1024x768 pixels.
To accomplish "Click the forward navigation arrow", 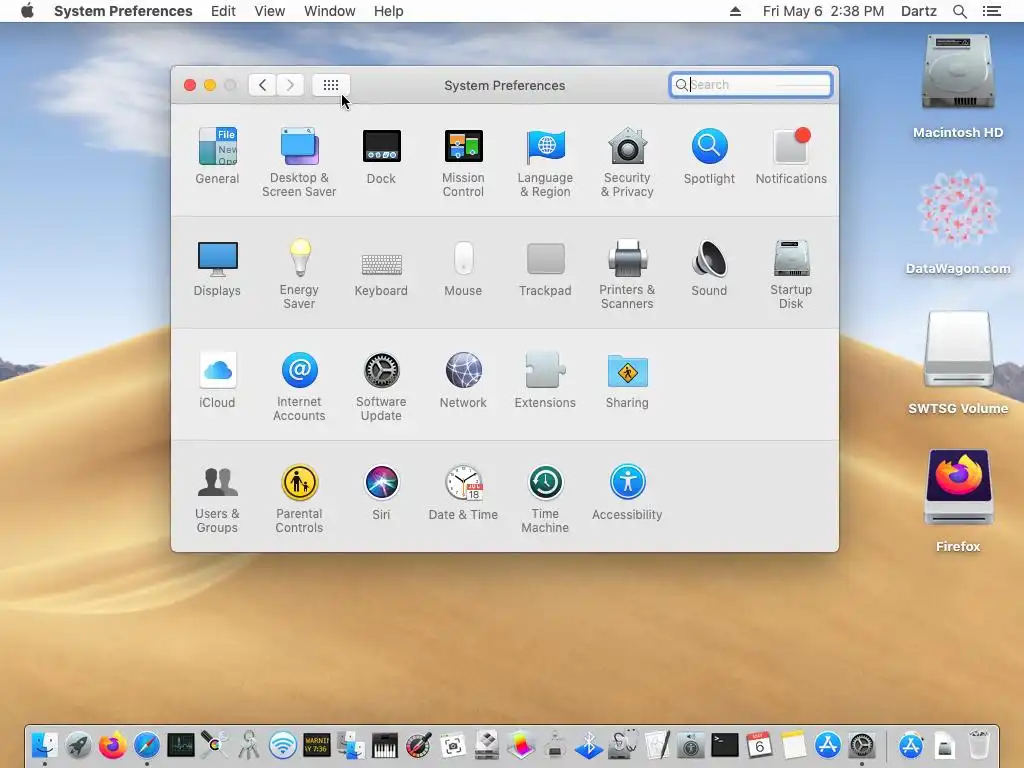I will 290,85.
